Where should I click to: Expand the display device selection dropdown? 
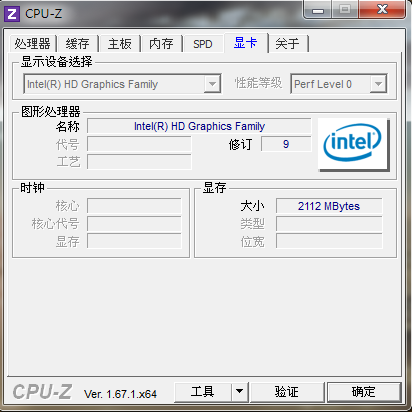[x=212, y=84]
